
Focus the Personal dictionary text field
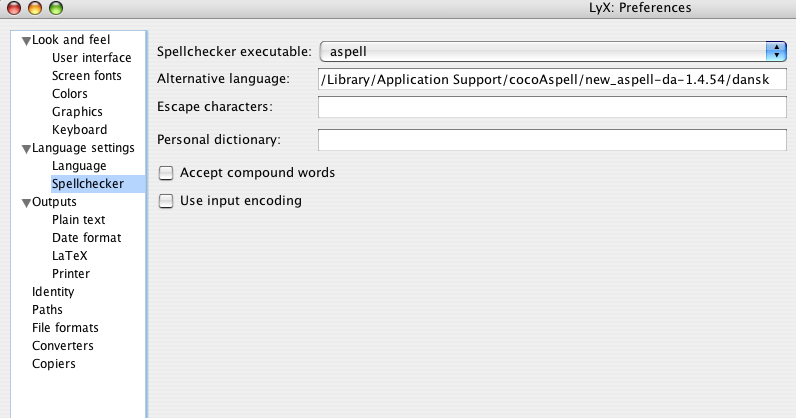(552, 140)
